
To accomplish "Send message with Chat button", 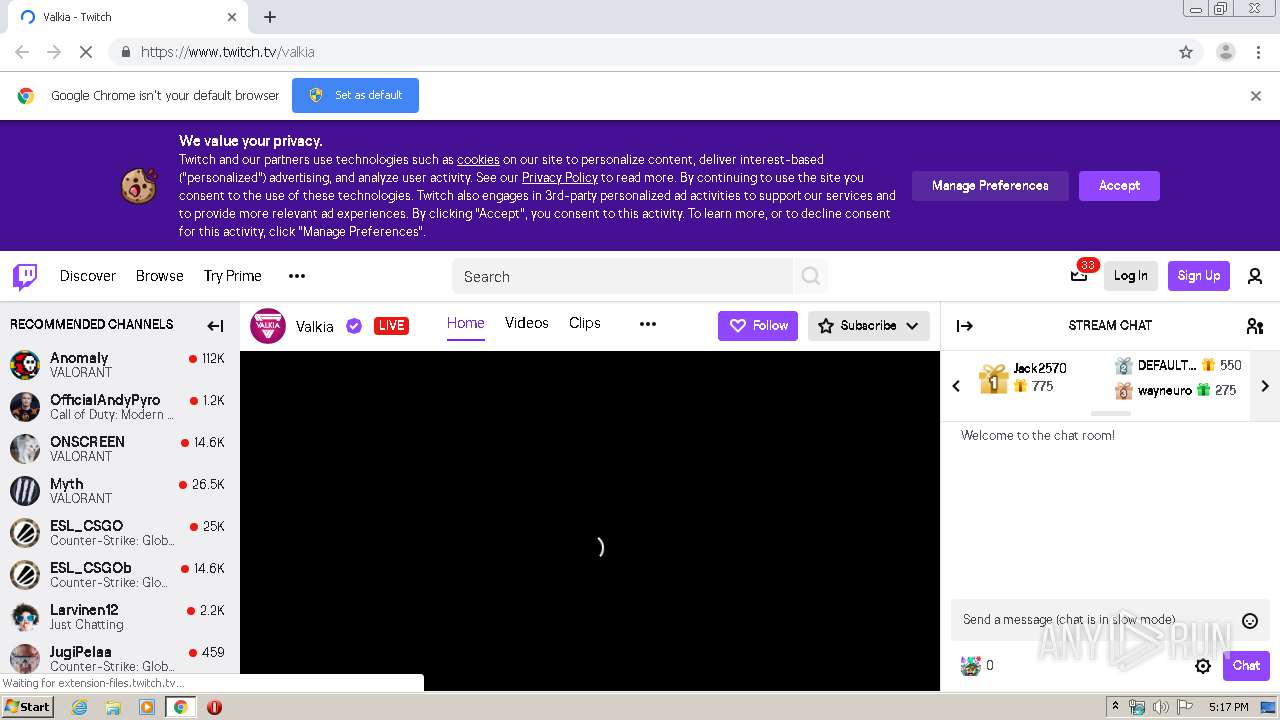I will [x=1246, y=666].
